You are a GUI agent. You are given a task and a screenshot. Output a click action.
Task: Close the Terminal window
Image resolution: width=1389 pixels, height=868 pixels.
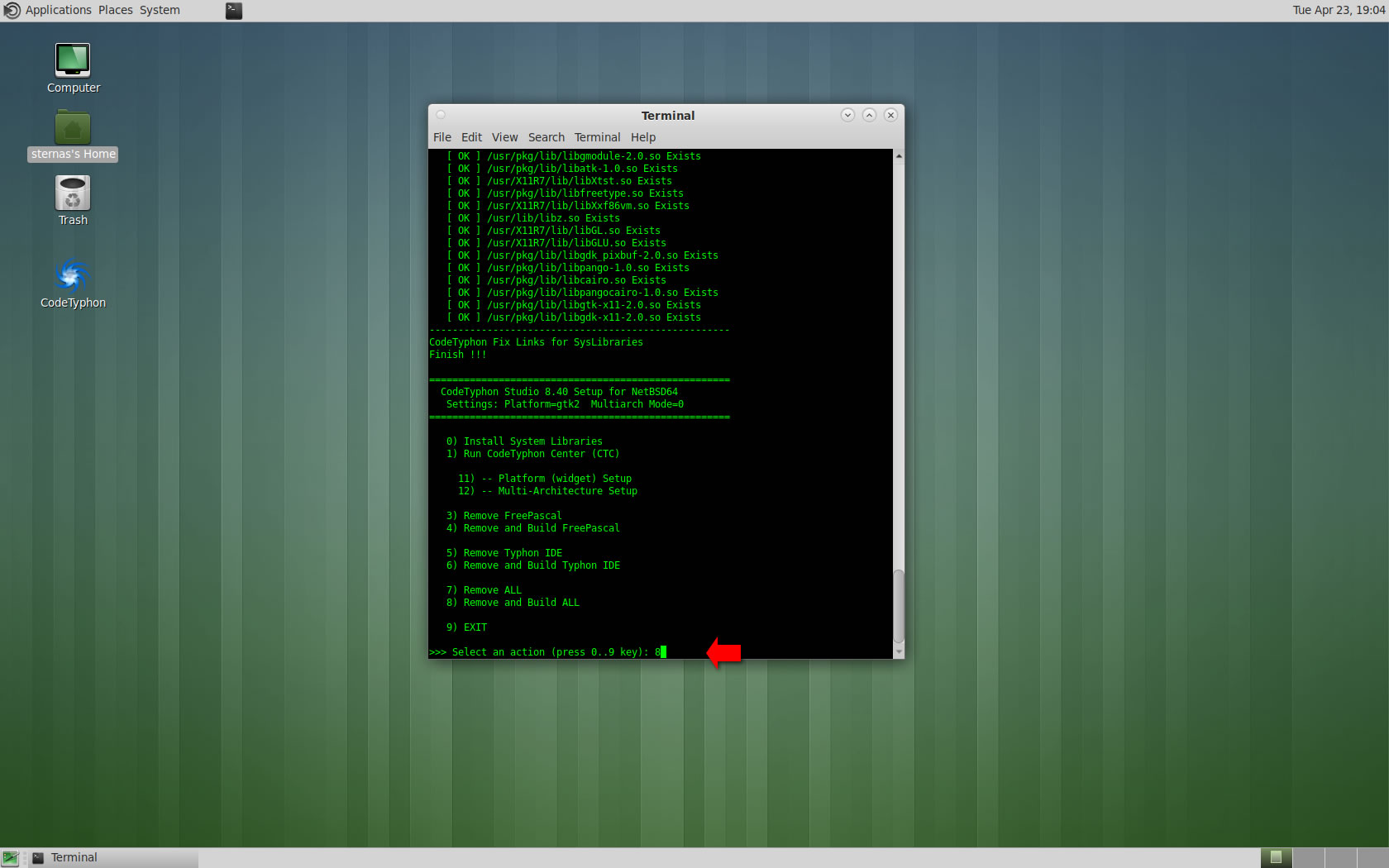(x=890, y=115)
